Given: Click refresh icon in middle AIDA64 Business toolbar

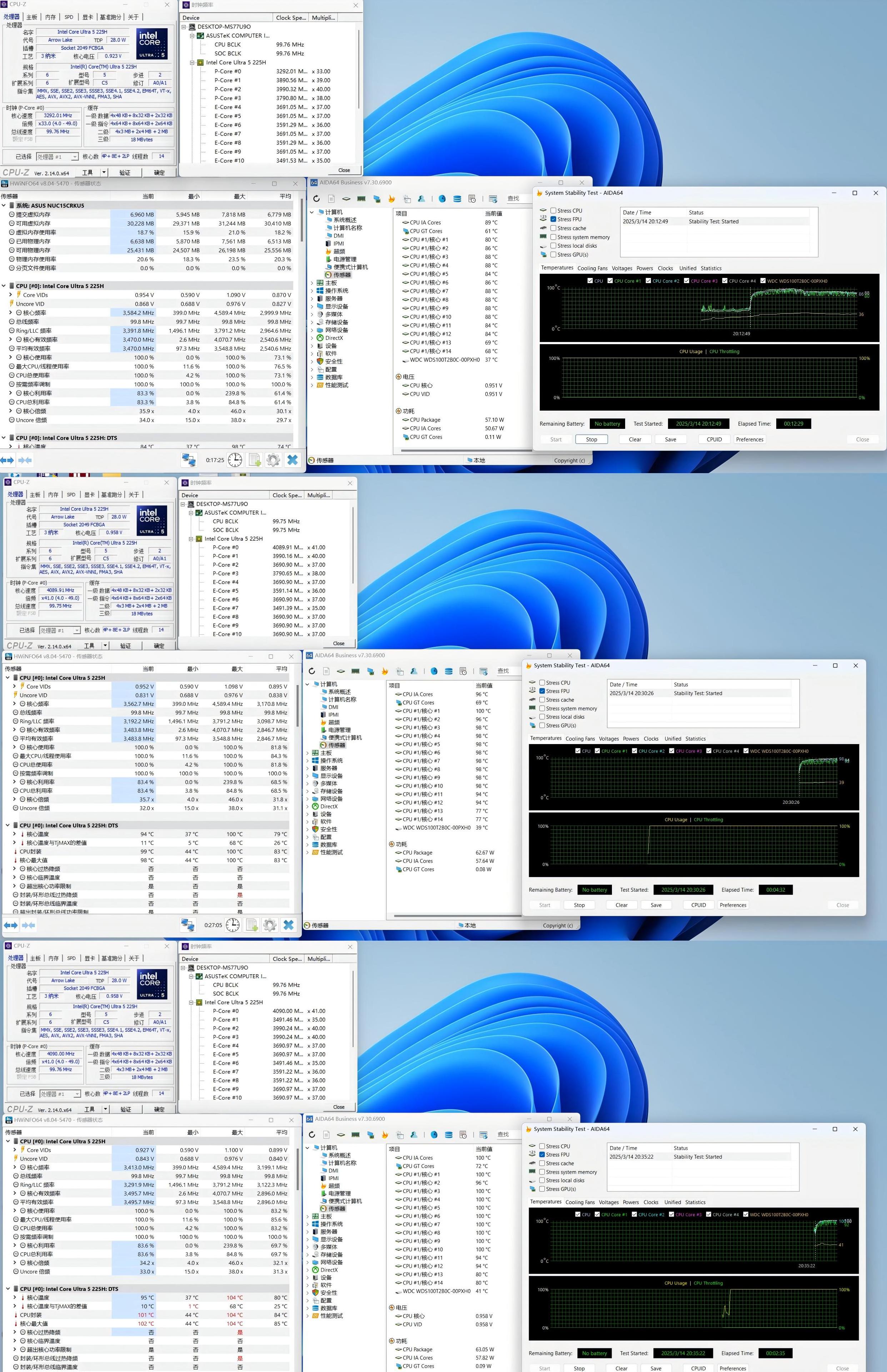Looking at the screenshot, I should tap(312, 671).
